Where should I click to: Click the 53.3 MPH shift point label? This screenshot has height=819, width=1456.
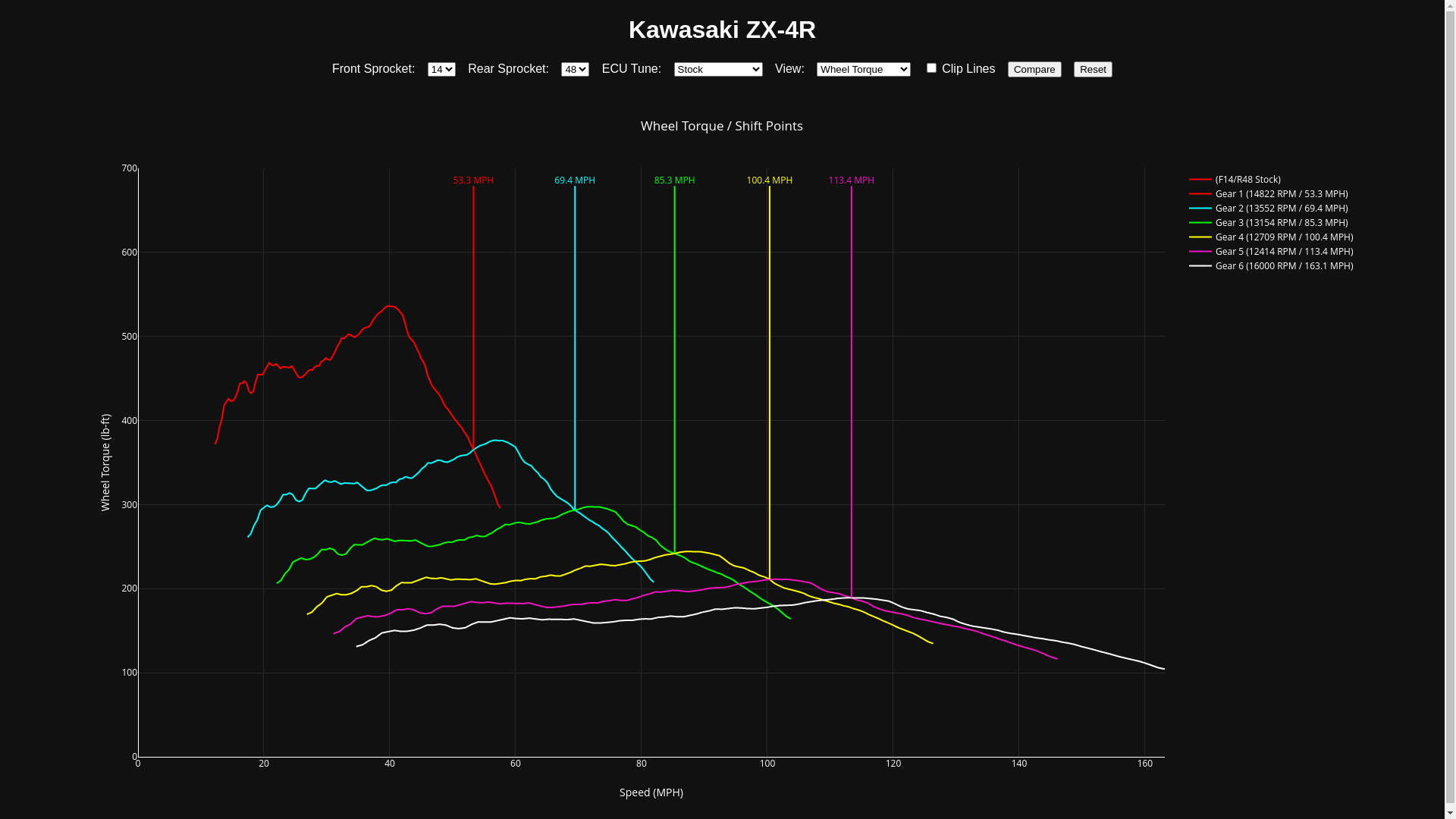click(473, 180)
